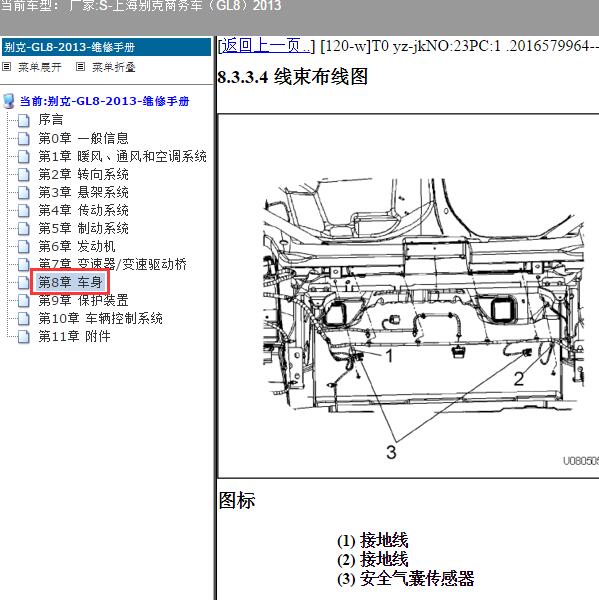Click the 菜单展开 expand icon
This screenshot has height=600, width=599.
pyautogui.click(x=7, y=67)
